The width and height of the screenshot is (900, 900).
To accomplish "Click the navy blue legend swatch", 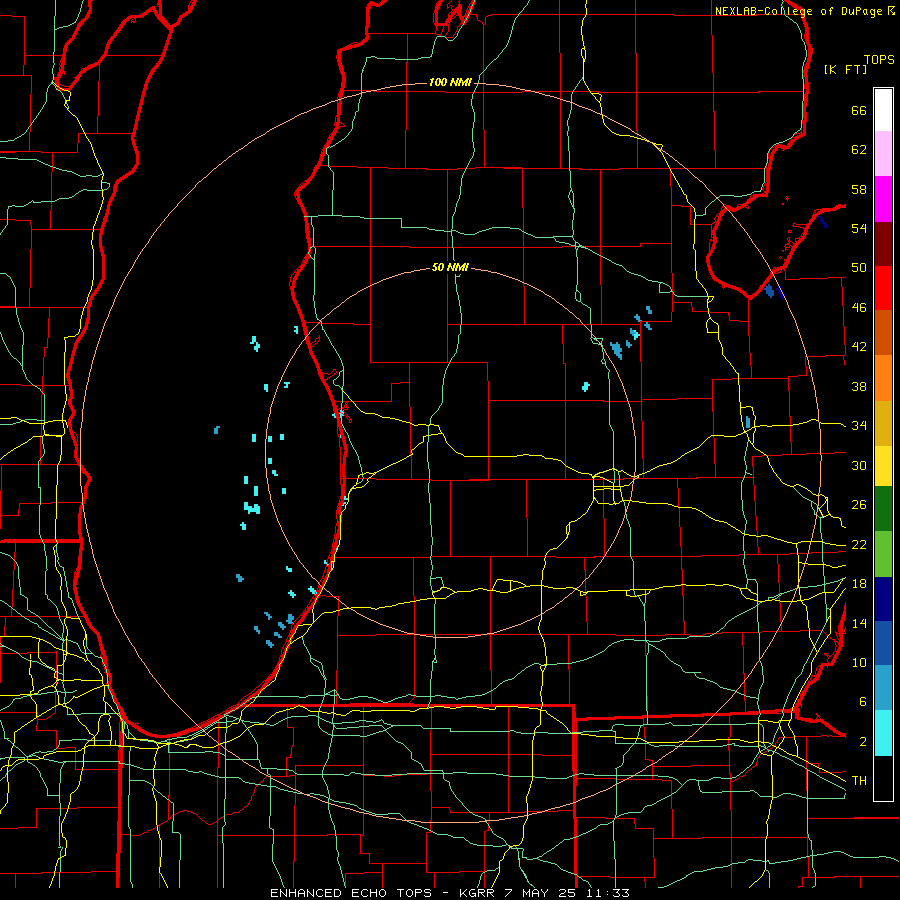I will pos(883,599).
